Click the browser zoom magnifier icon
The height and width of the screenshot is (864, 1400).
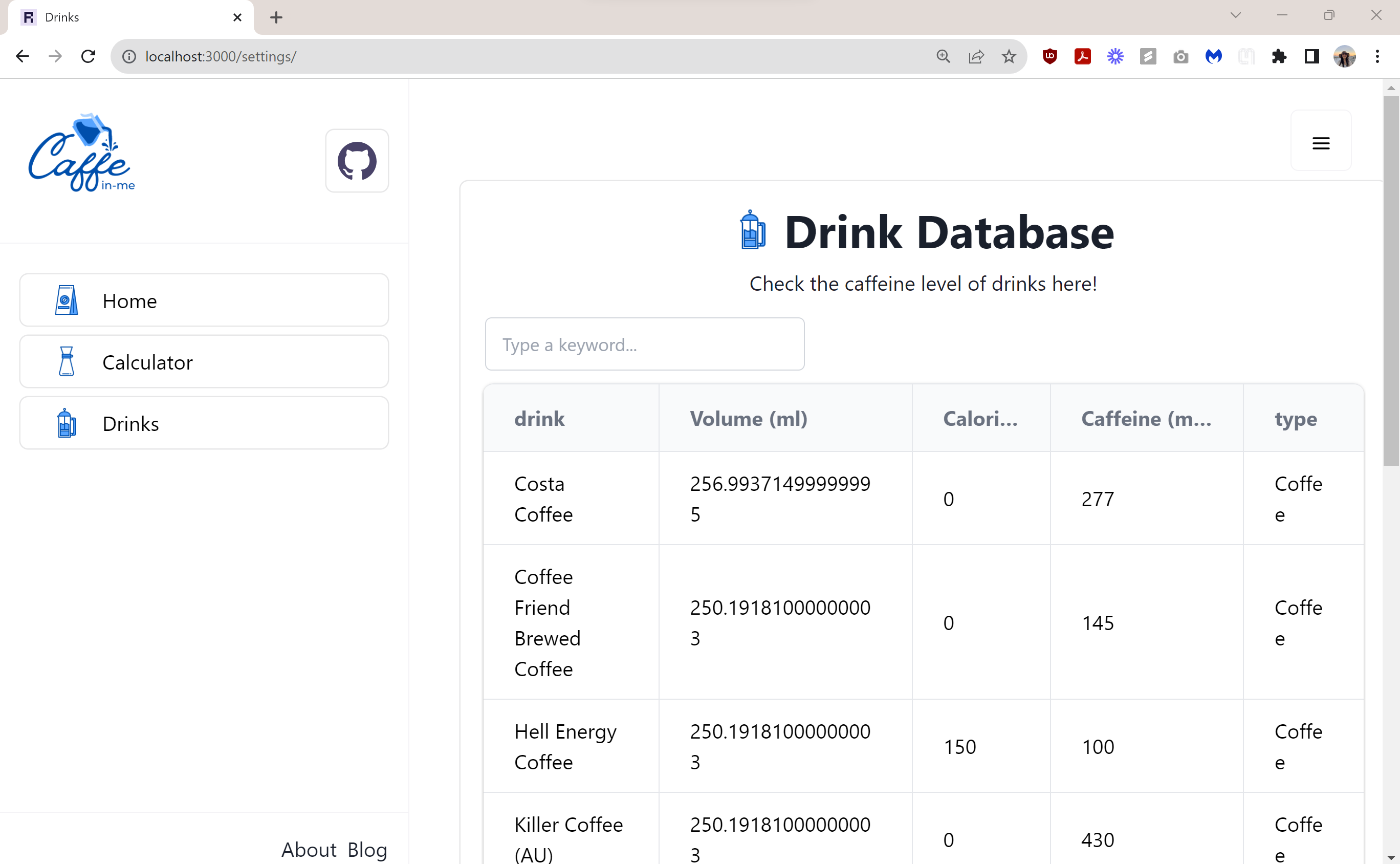tap(943, 57)
